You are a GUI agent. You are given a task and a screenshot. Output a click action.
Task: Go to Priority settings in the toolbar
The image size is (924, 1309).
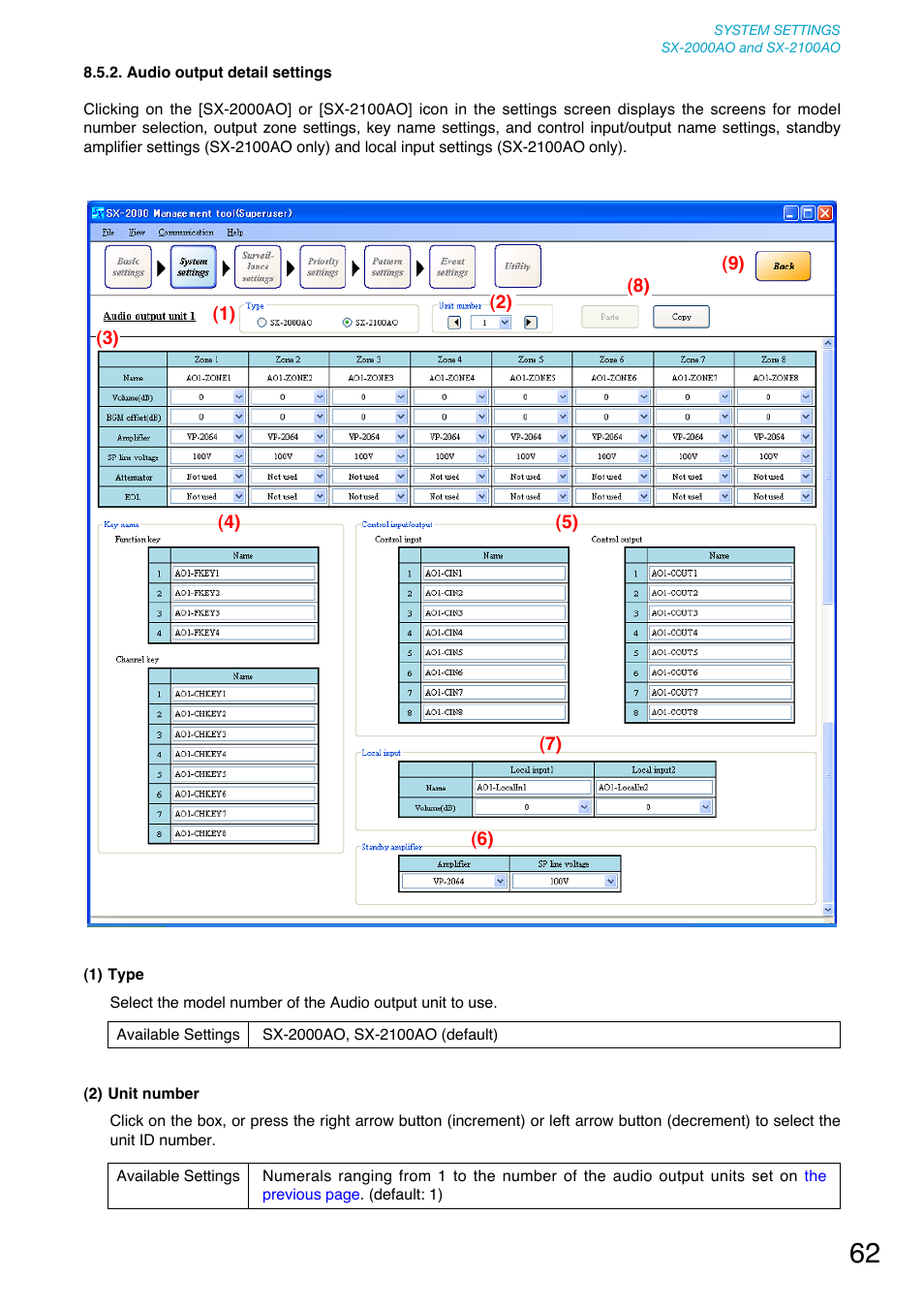click(x=323, y=266)
